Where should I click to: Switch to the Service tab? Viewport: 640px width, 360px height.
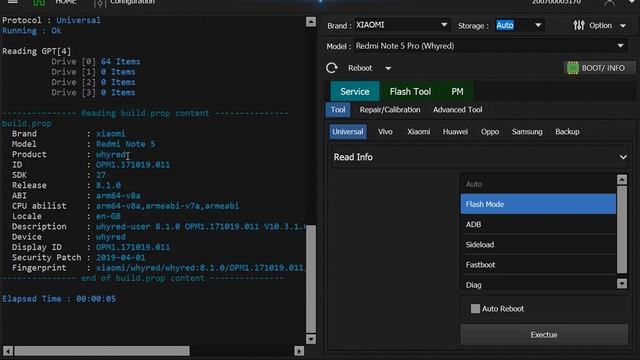[355, 91]
